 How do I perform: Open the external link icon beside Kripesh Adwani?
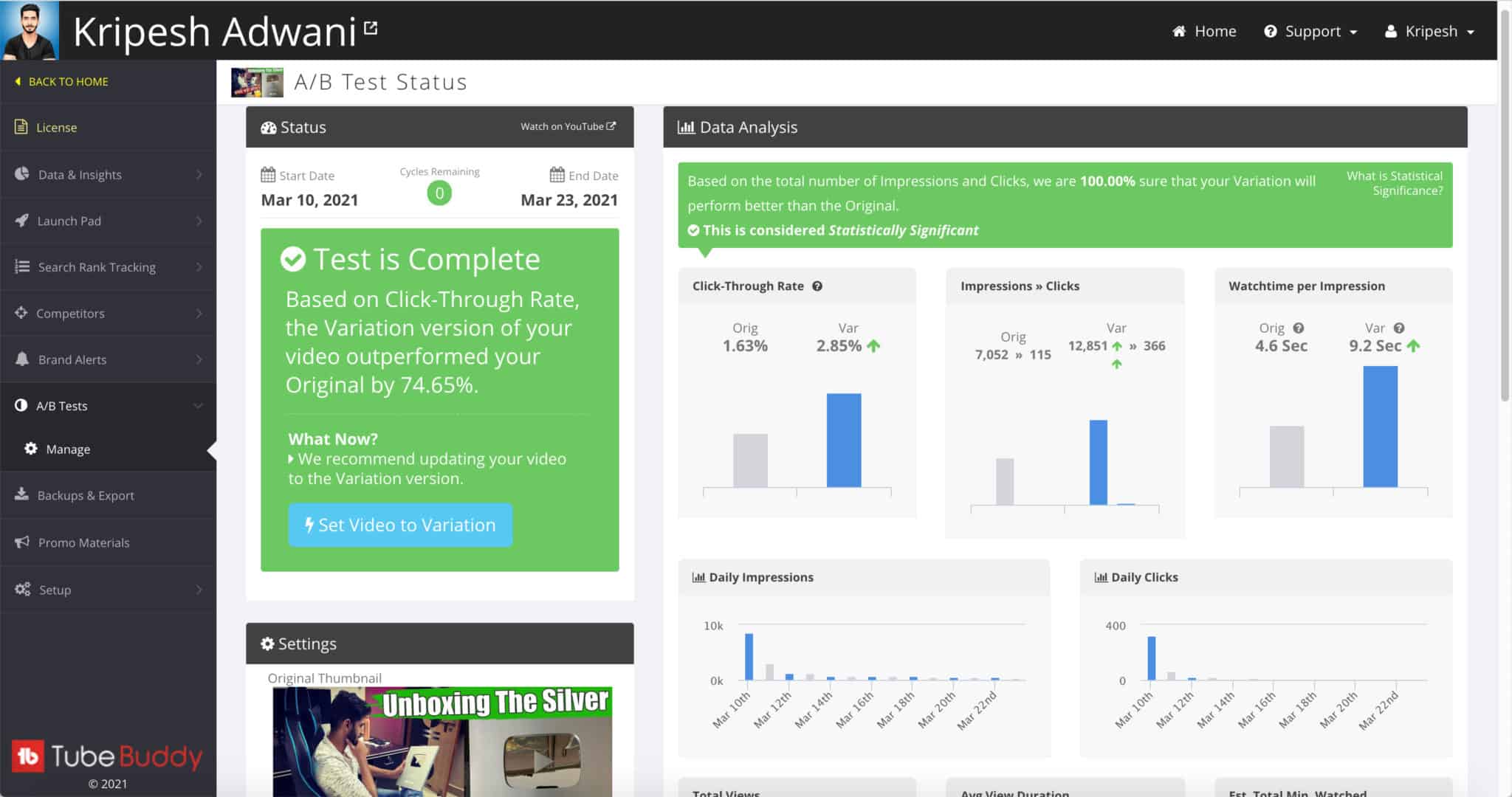pyautogui.click(x=371, y=28)
